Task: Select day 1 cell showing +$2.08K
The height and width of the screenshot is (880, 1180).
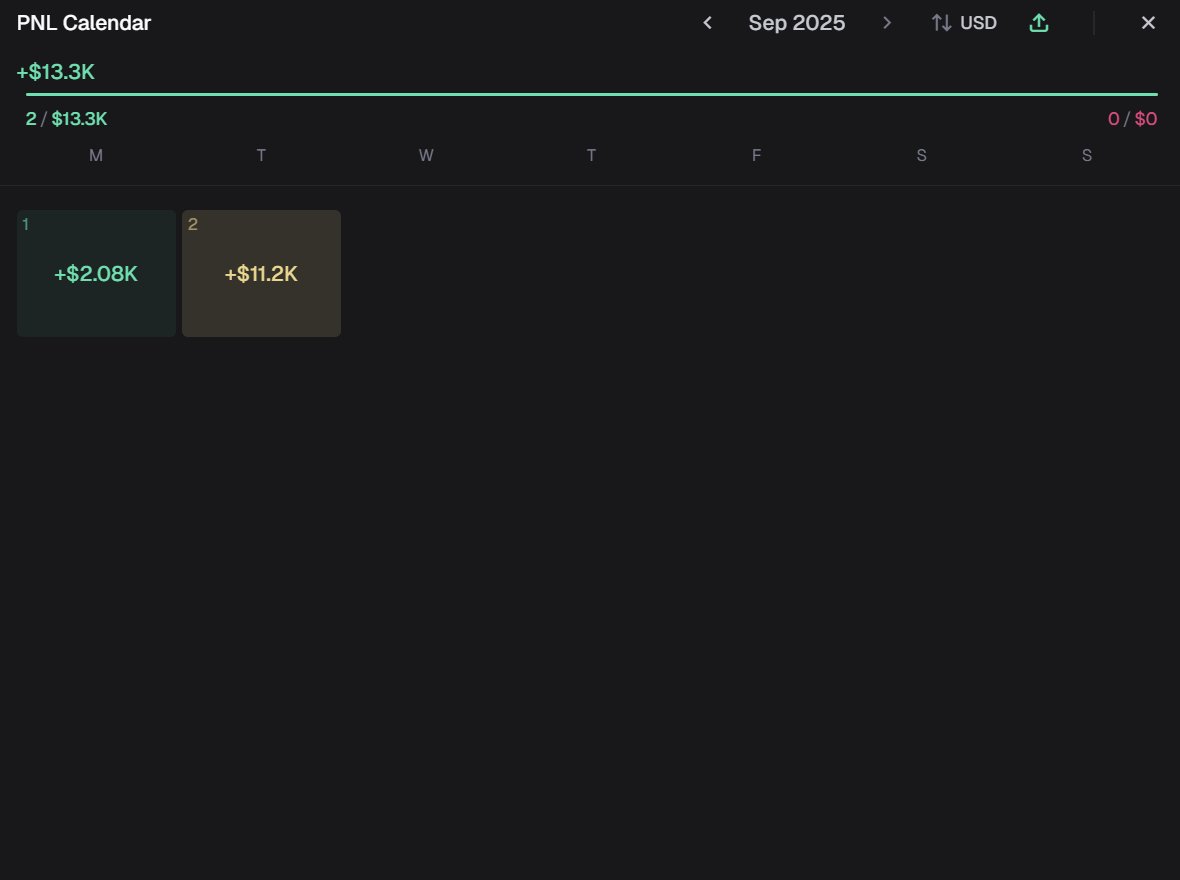Action: [96, 273]
